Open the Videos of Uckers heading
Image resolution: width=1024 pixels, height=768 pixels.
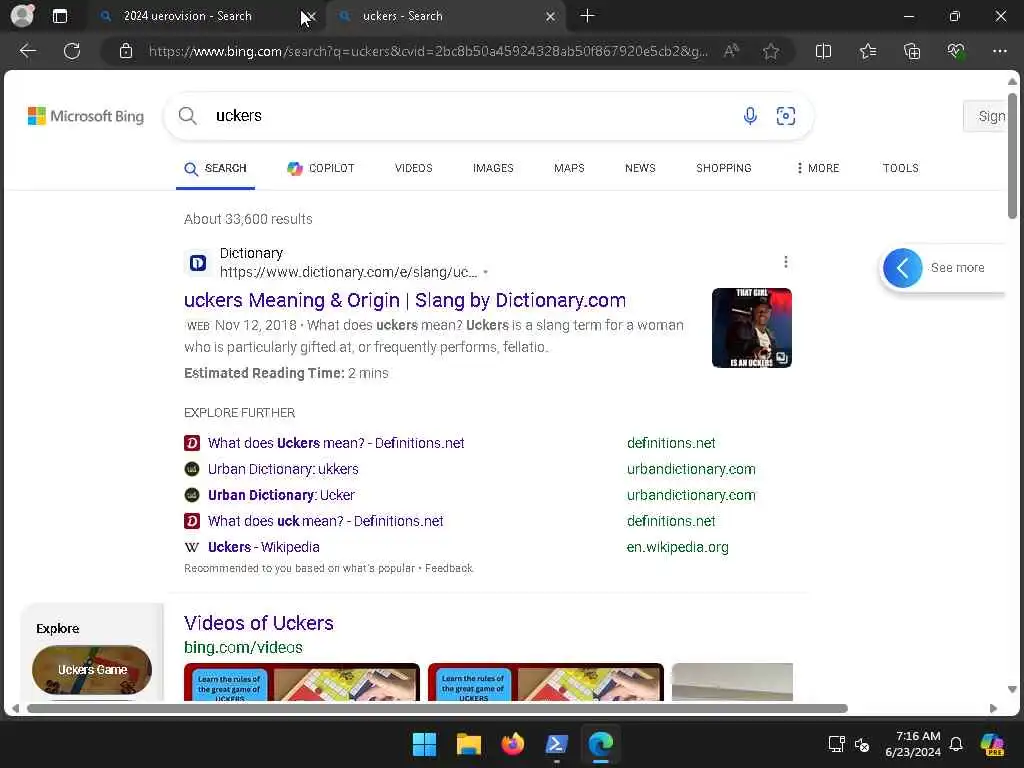tap(259, 623)
